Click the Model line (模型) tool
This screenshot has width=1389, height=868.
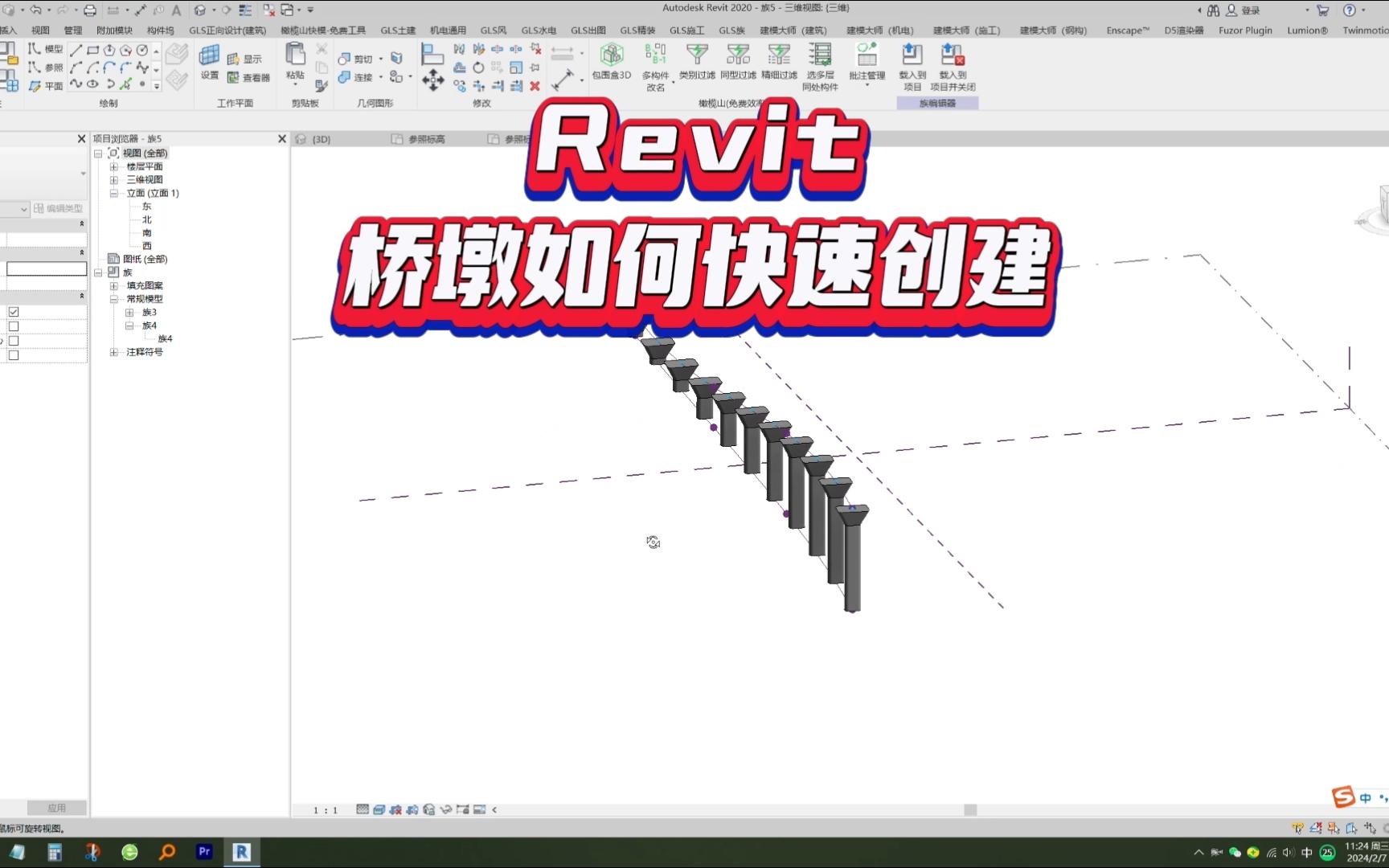pos(45,49)
